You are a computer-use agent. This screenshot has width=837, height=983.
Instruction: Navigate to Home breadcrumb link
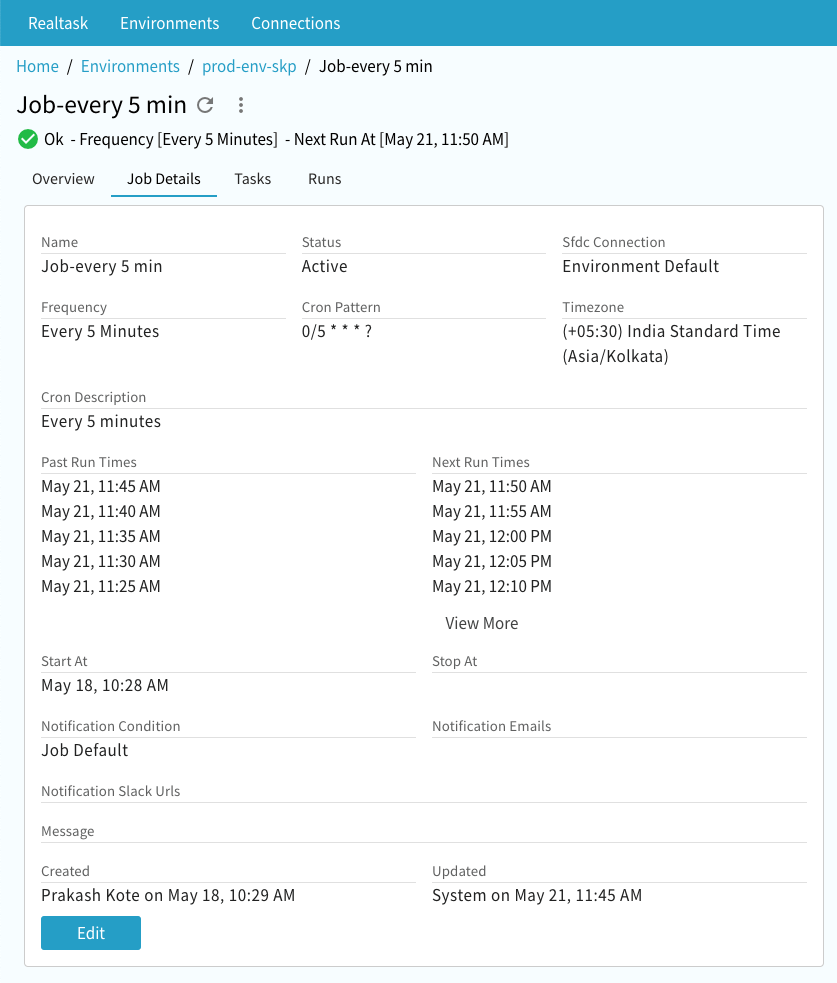pyautogui.click(x=37, y=66)
